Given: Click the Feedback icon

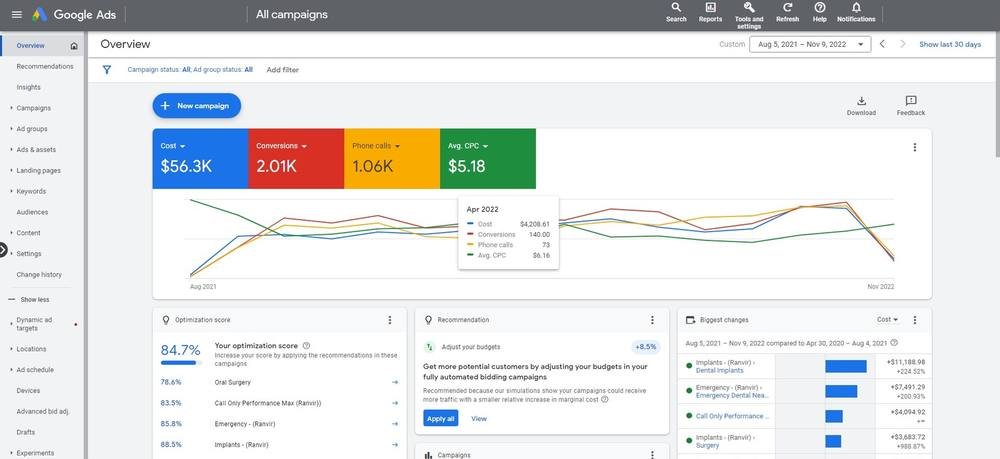Looking at the screenshot, I should [911, 106].
